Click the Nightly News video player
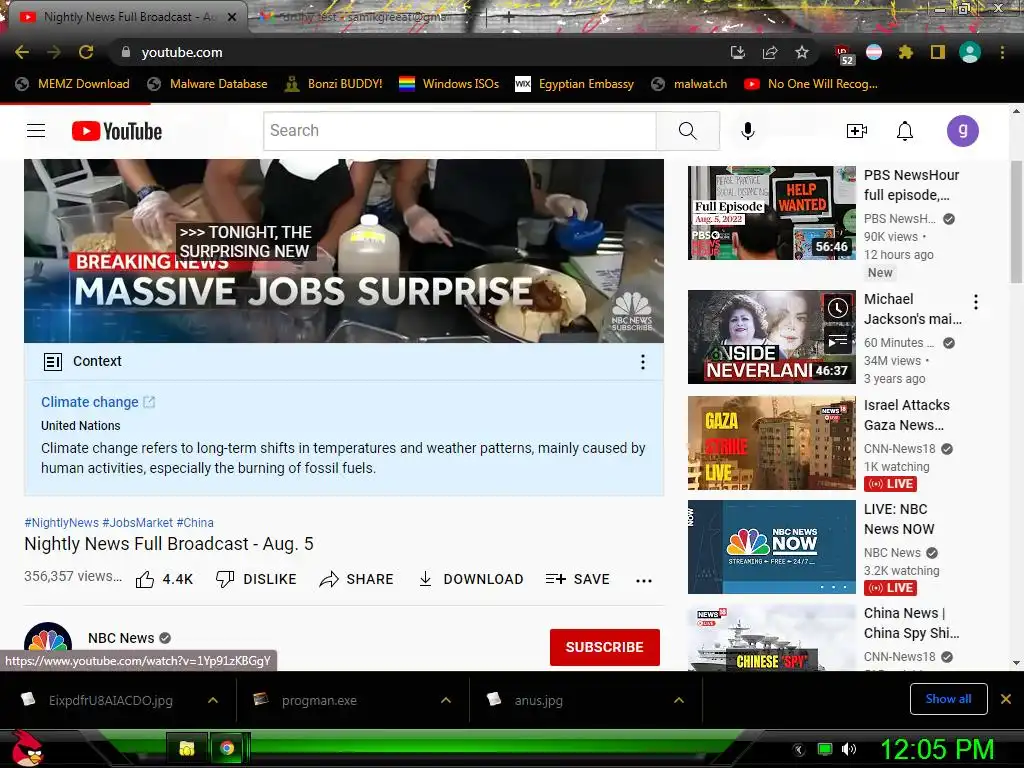Screen dimensions: 1024x768 [344, 251]
